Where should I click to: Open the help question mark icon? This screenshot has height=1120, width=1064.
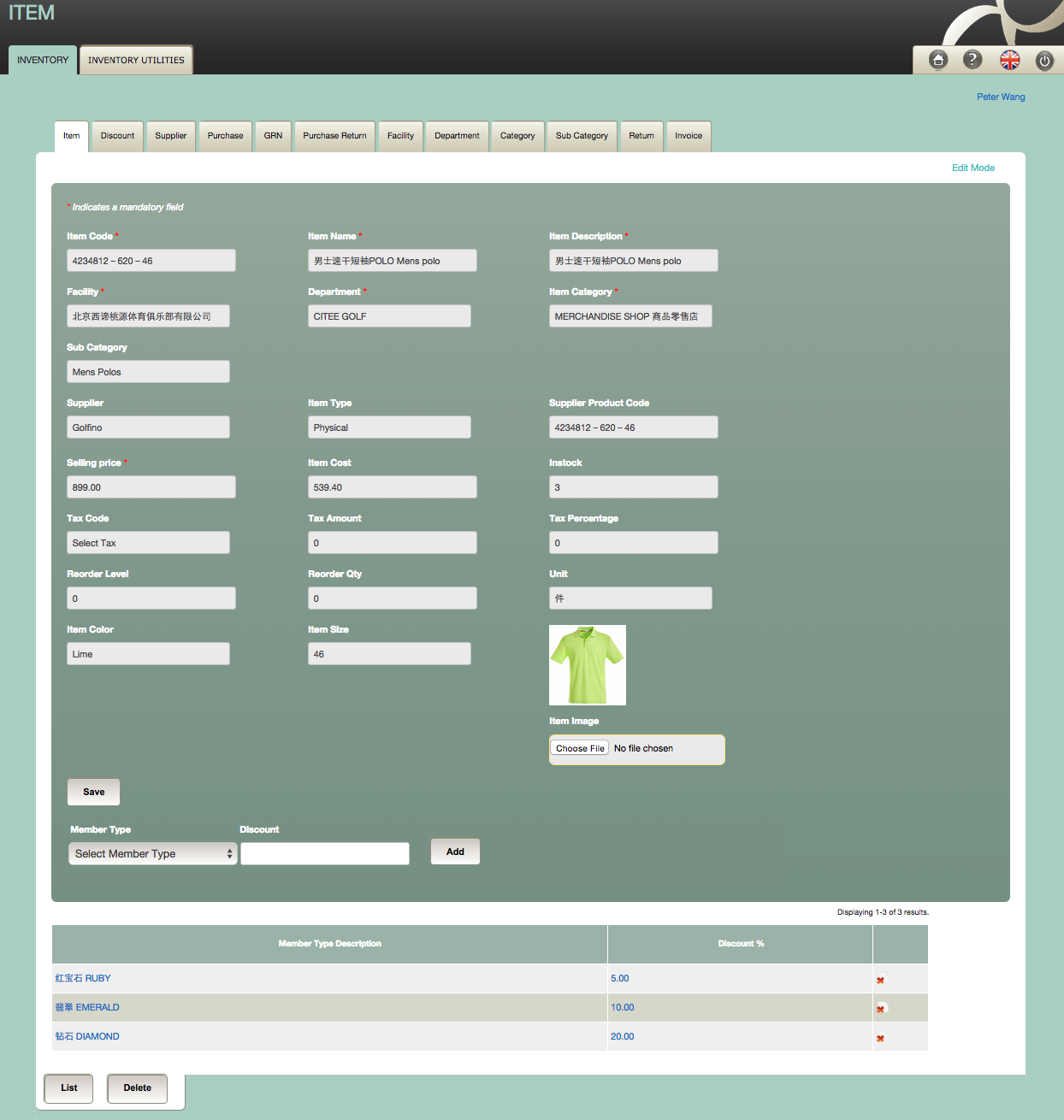973,60
